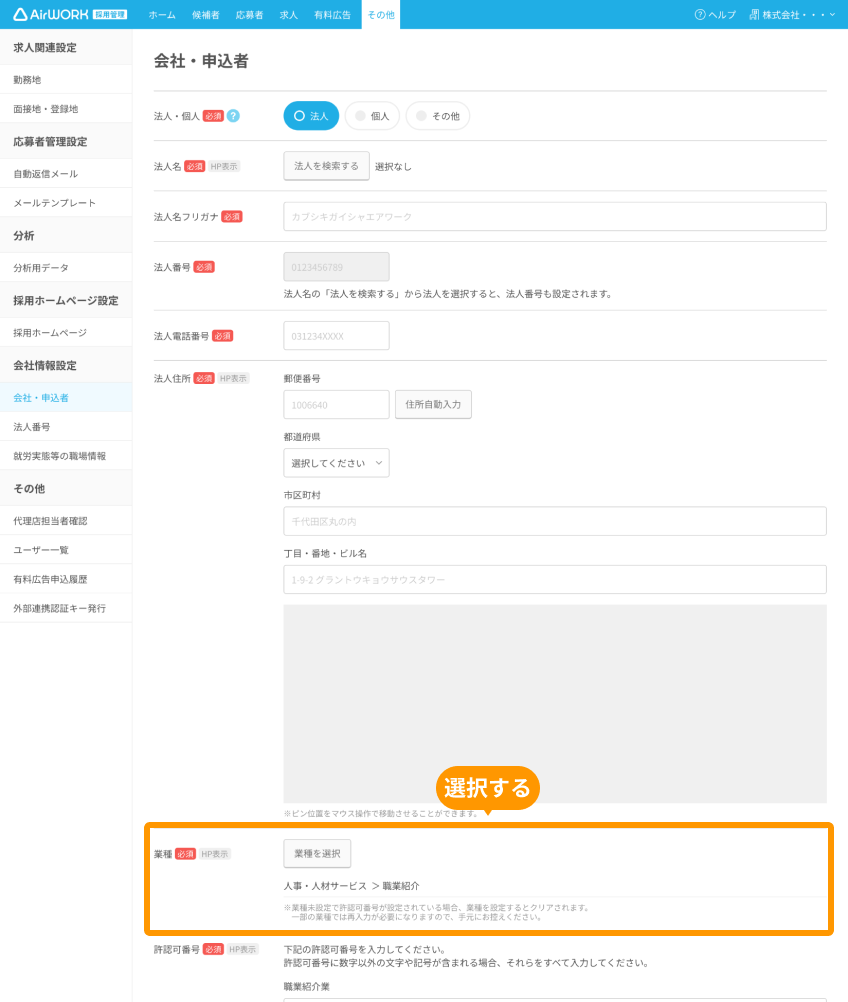Screen dimensions: 848x1002
Task: Open the 株式会社 account menu
Action: [x=792, y=15]
